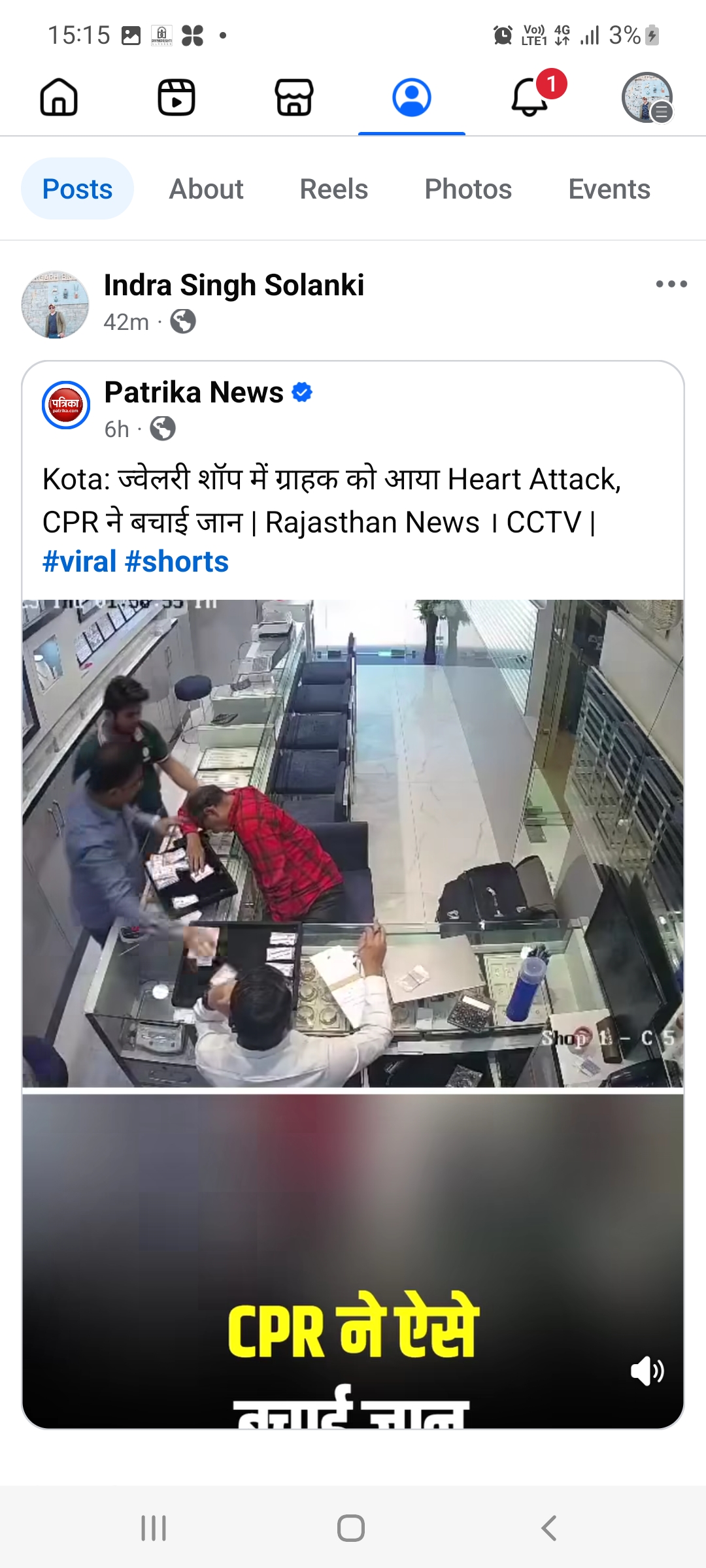Open the #shorts hashtag
Viewport: 706px width, 1568px height.
[x=176, y=562]
